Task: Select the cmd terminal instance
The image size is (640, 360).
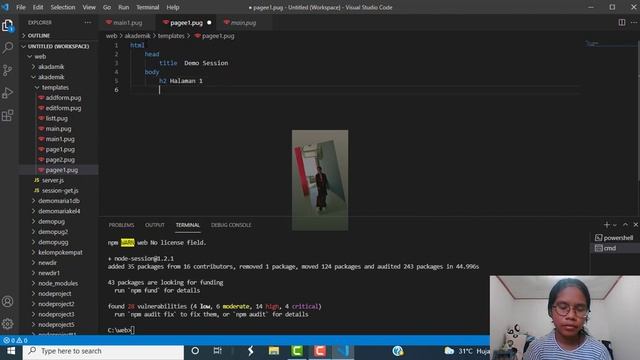Action: tap(615, 248)
